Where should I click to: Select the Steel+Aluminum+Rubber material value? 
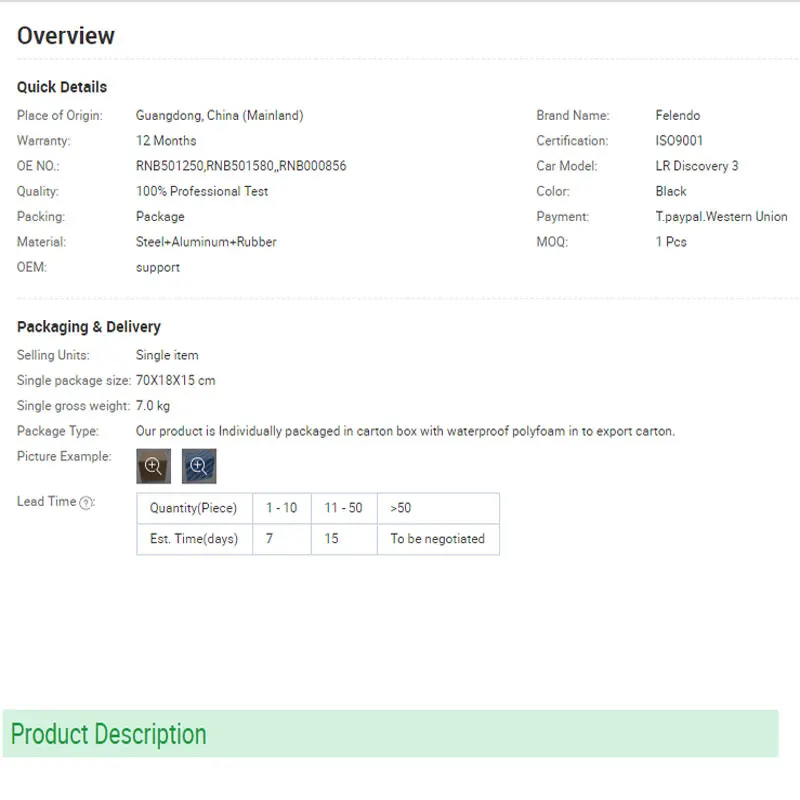tap(206, 242)
